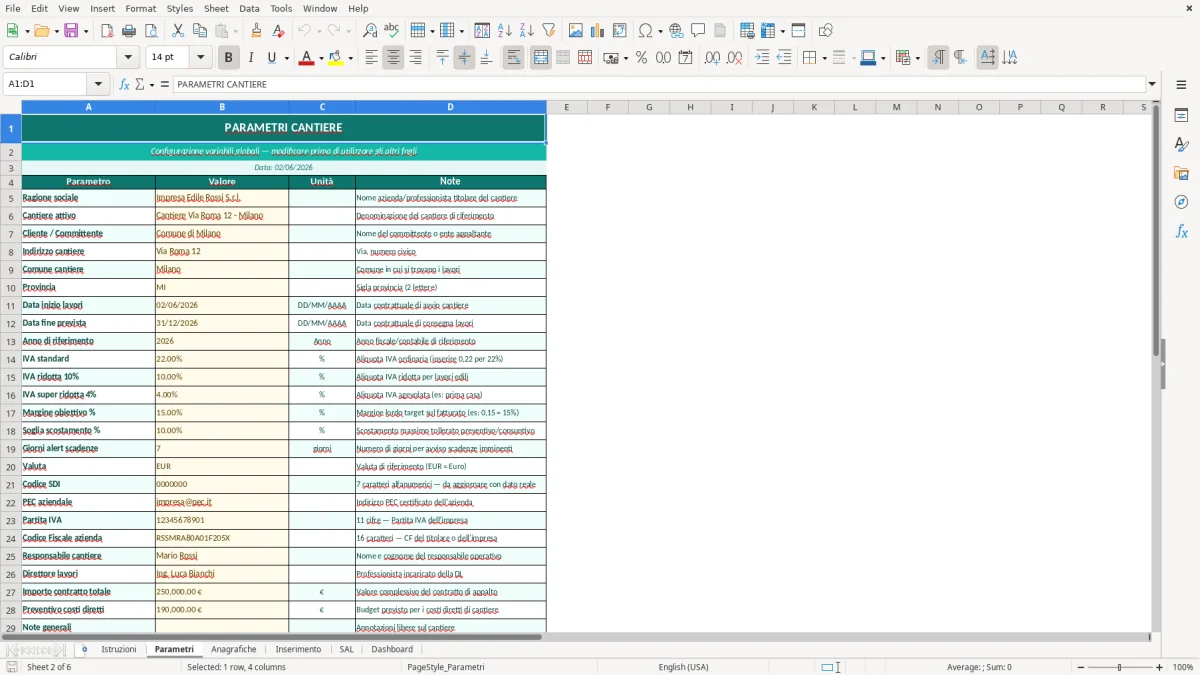
Task: Clear direct formatting
Action: coord(279,31)
